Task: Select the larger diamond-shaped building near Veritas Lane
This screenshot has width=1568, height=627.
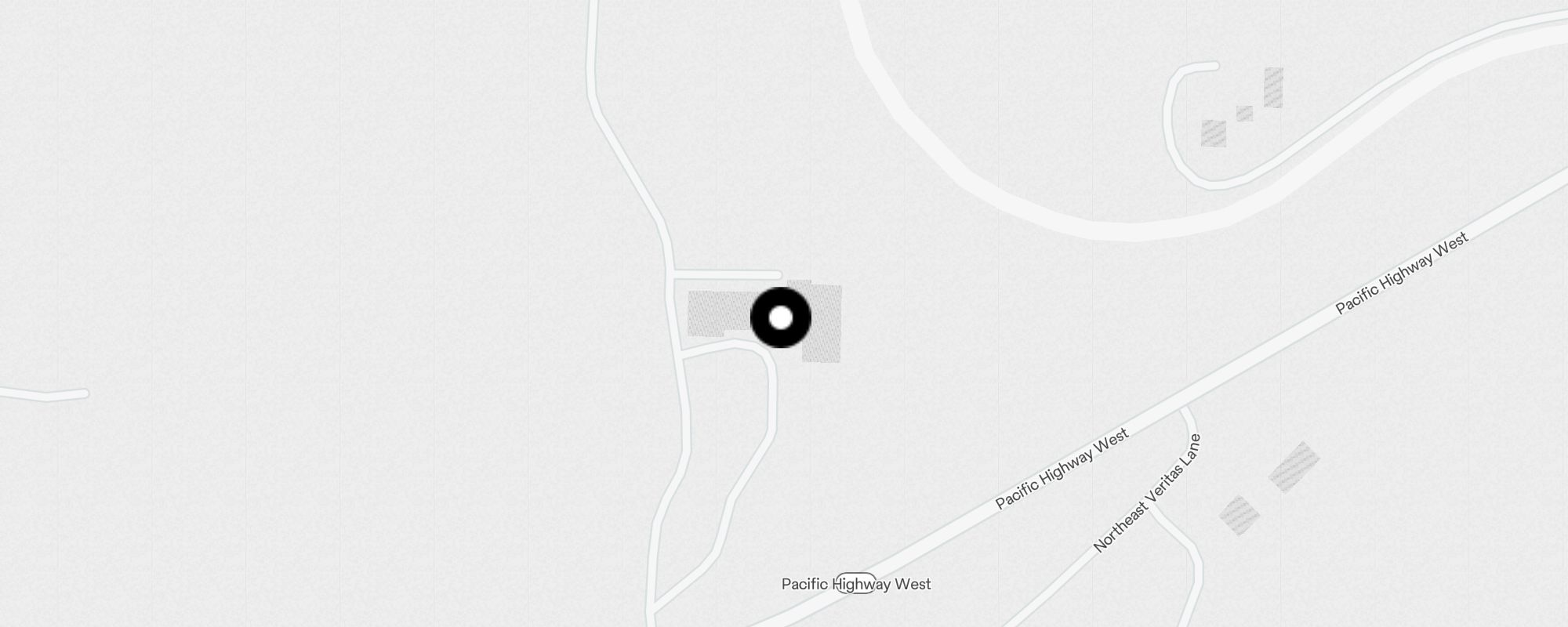Action: tap(1294, 467)
